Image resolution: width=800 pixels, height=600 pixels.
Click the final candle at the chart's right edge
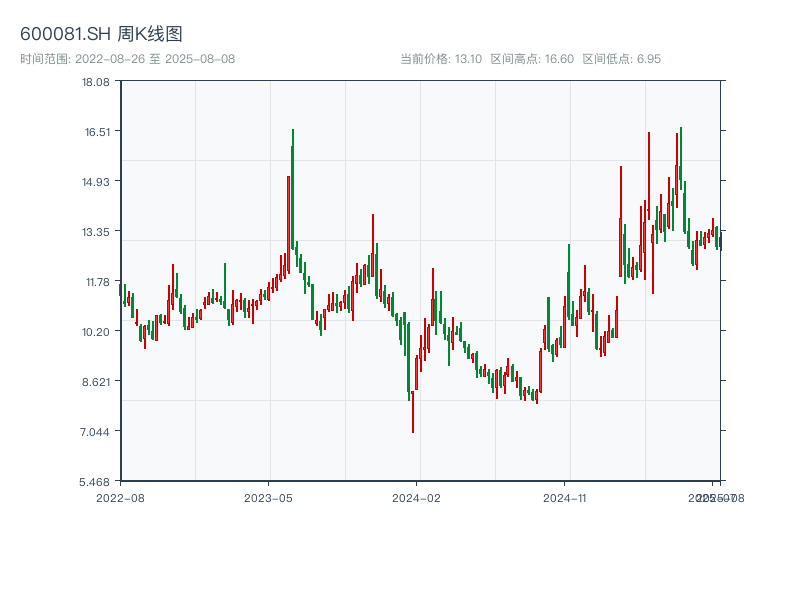[x=720, y=241]
